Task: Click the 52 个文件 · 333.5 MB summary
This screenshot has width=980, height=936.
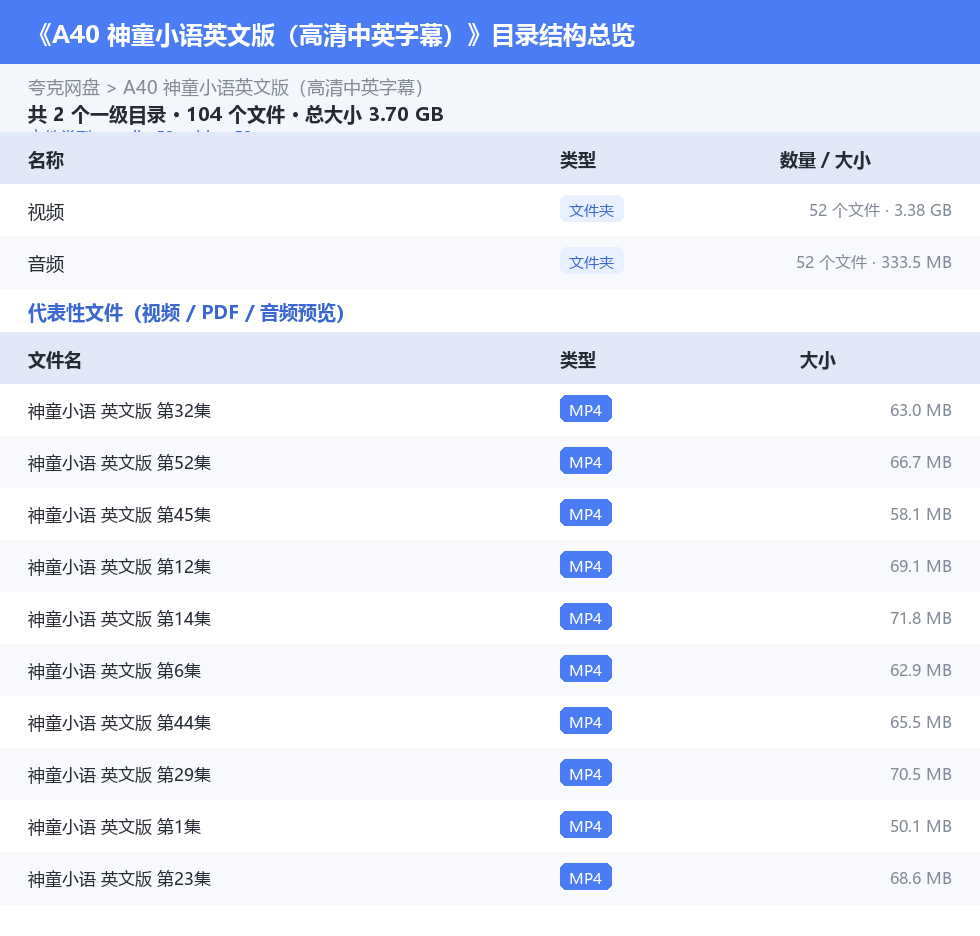Action: click(874, 262)
